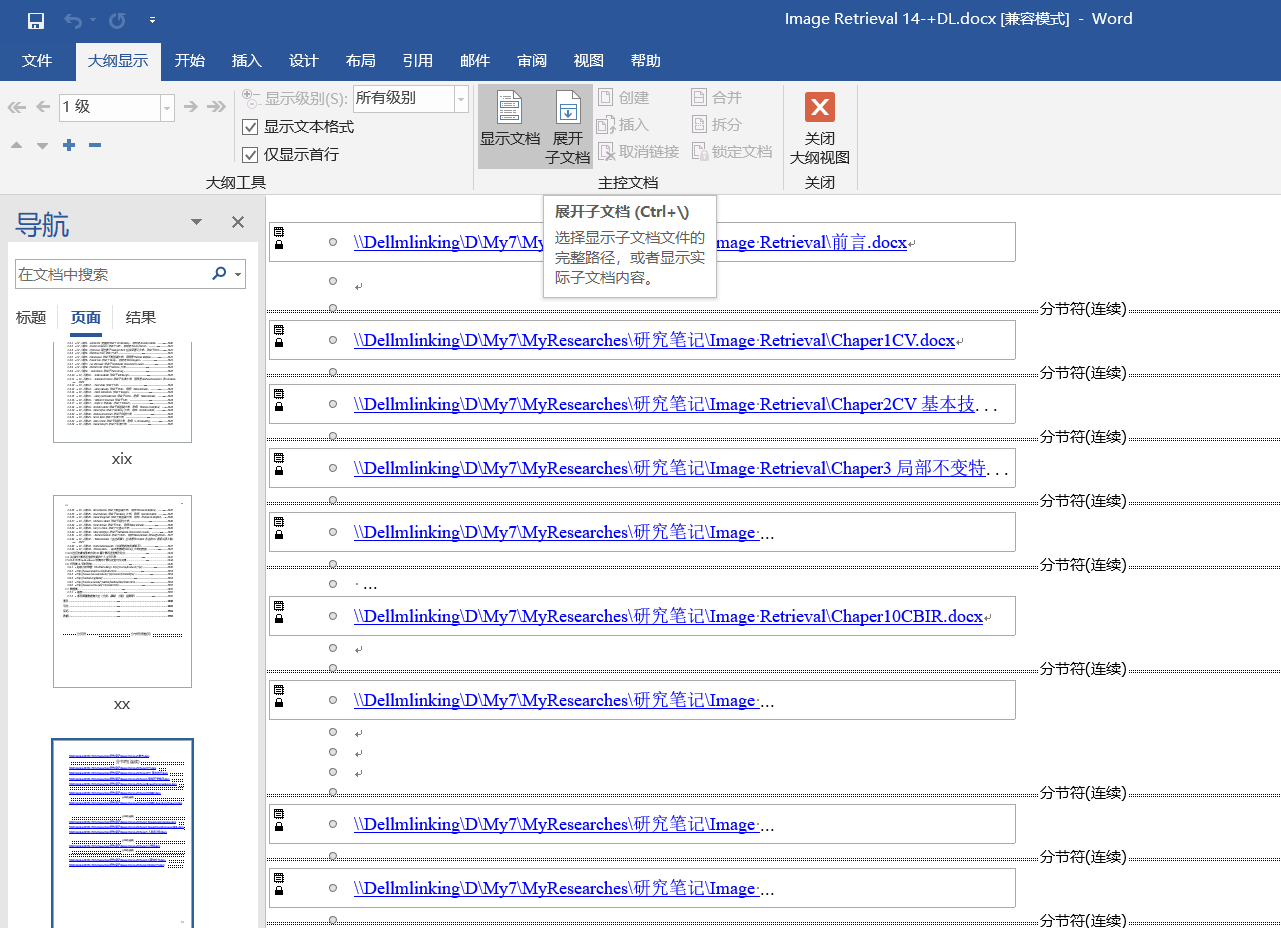Select the highlighted page thumbnail with blue links
Image resolution: width=1281 pixels, height=928 pixels.
tap(122, 833)
